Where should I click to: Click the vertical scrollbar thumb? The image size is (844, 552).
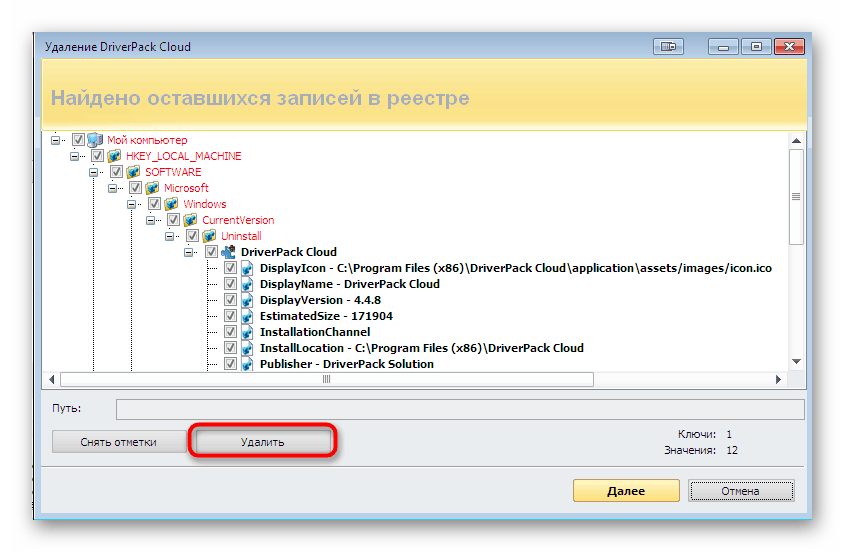point(797,197)
